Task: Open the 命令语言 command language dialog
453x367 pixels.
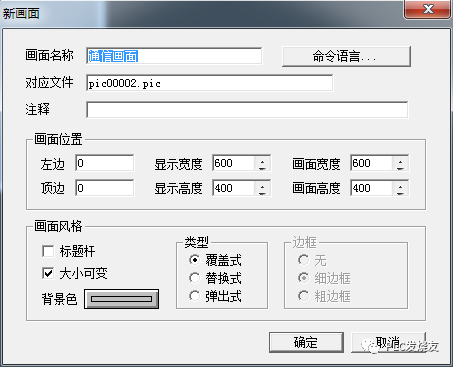Action: 346,56
